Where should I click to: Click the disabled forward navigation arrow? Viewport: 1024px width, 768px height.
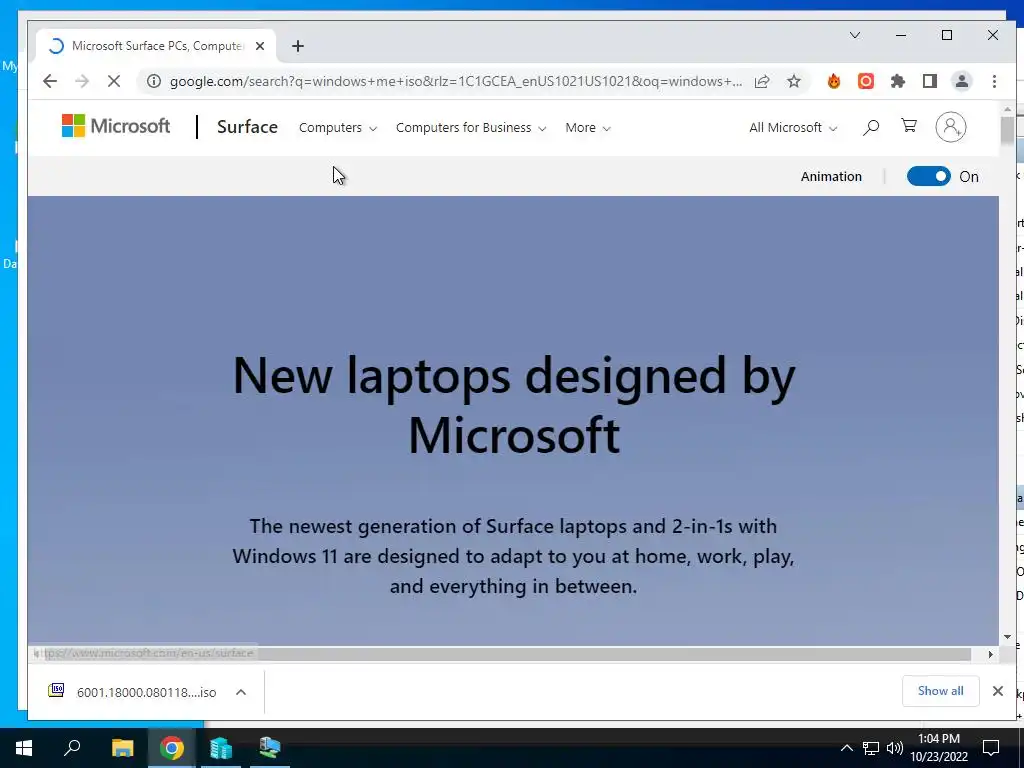(82, 81)
